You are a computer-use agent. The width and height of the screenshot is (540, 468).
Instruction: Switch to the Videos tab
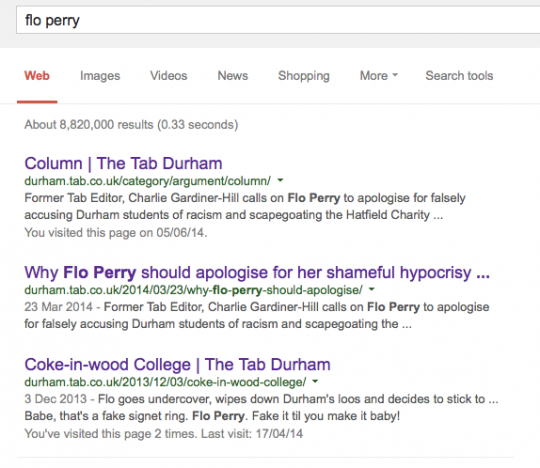coord(168,76)
